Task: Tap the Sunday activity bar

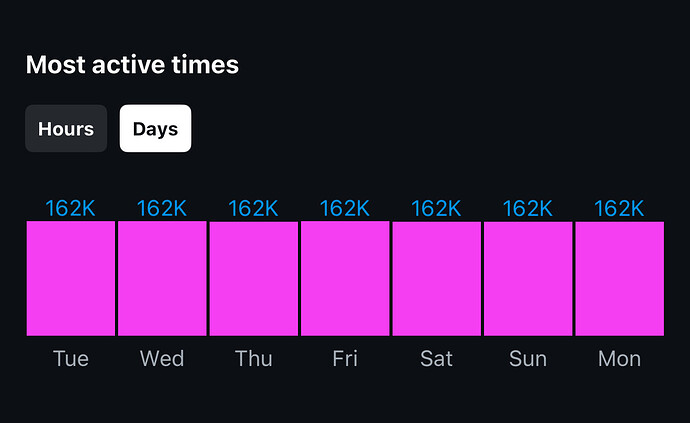Action: coord(529,279)
